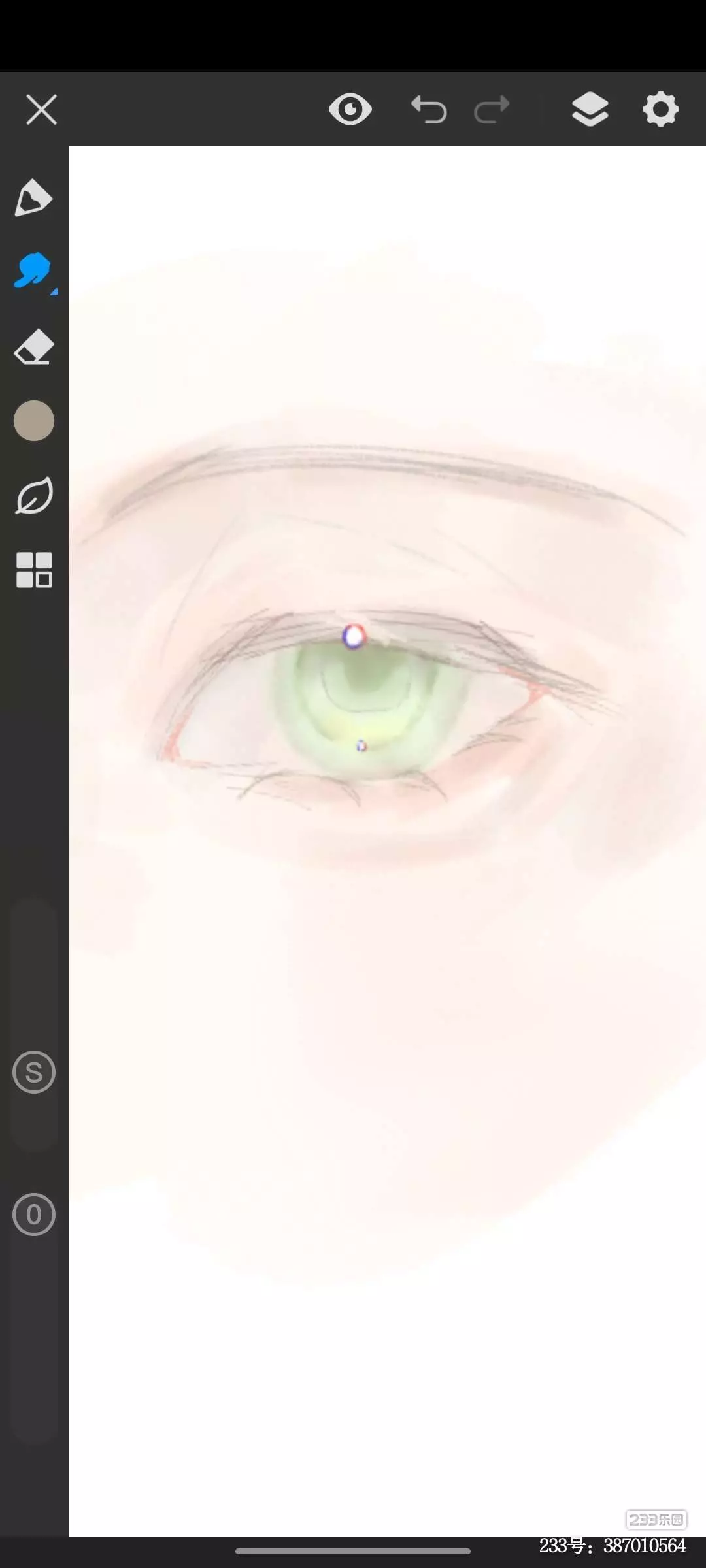Open the current color swatch circle
The image size is (706, 1568).
point(34,421)
